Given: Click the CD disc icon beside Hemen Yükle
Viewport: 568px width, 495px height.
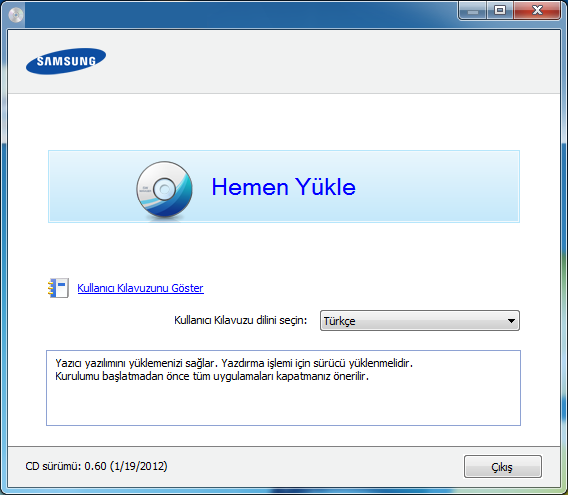Looking at the screenshot, I should pyautogui.click(x=164, y=189).
